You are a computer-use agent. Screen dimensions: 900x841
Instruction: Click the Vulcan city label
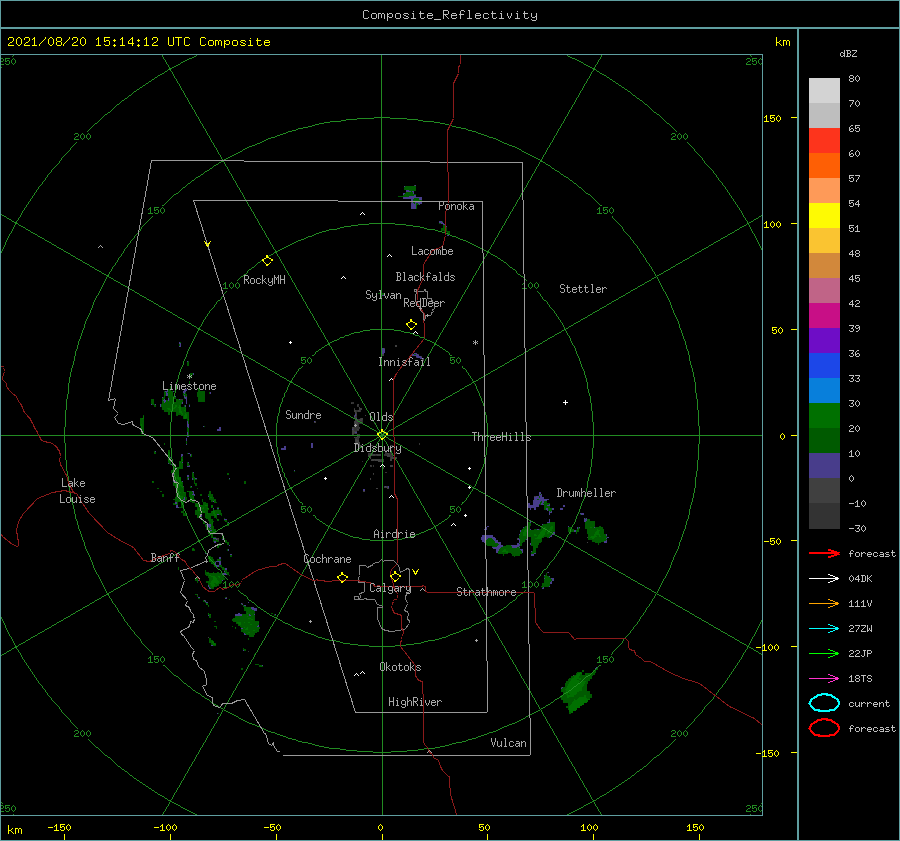point(509,743)
